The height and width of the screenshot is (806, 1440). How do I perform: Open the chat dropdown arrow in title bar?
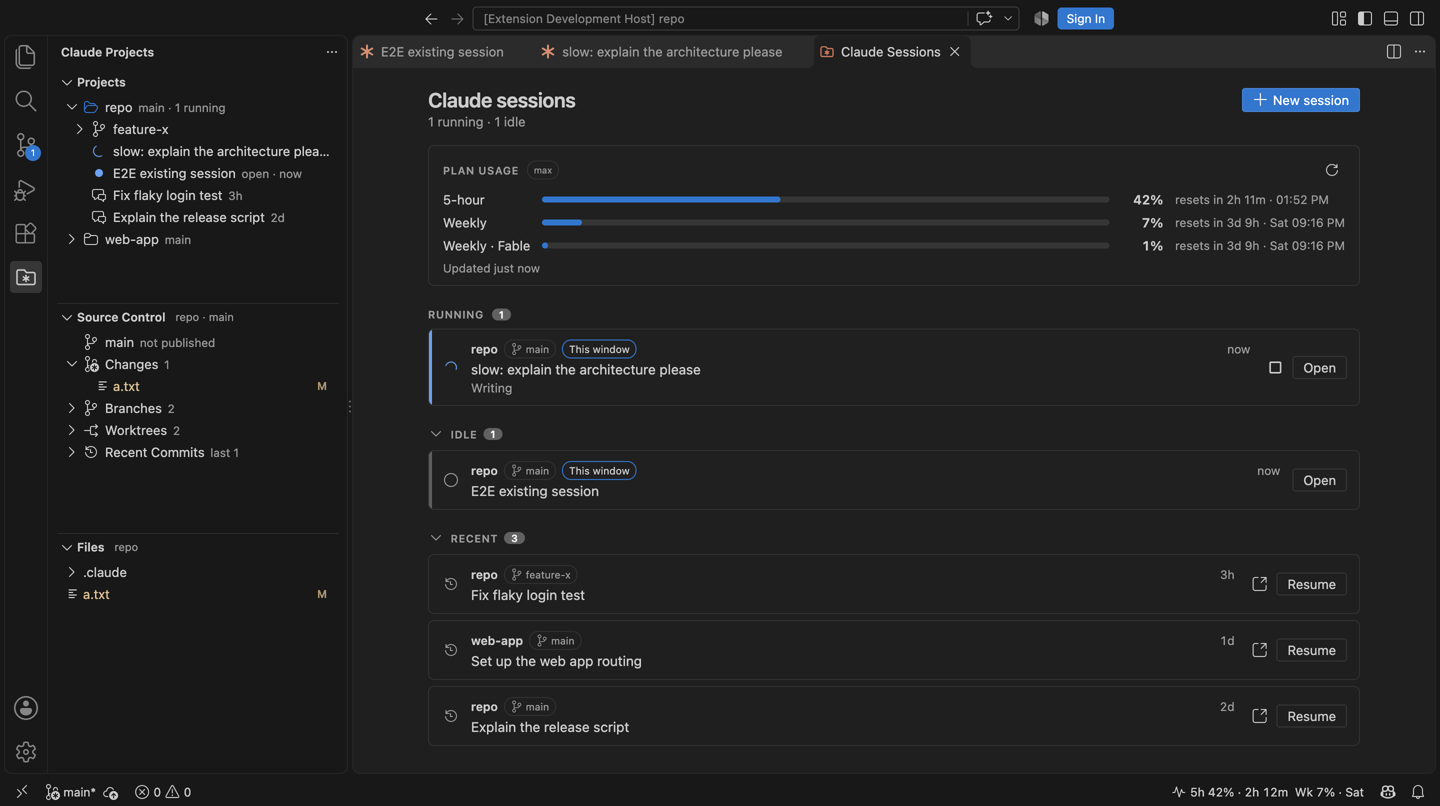[x=1008, y=19]
